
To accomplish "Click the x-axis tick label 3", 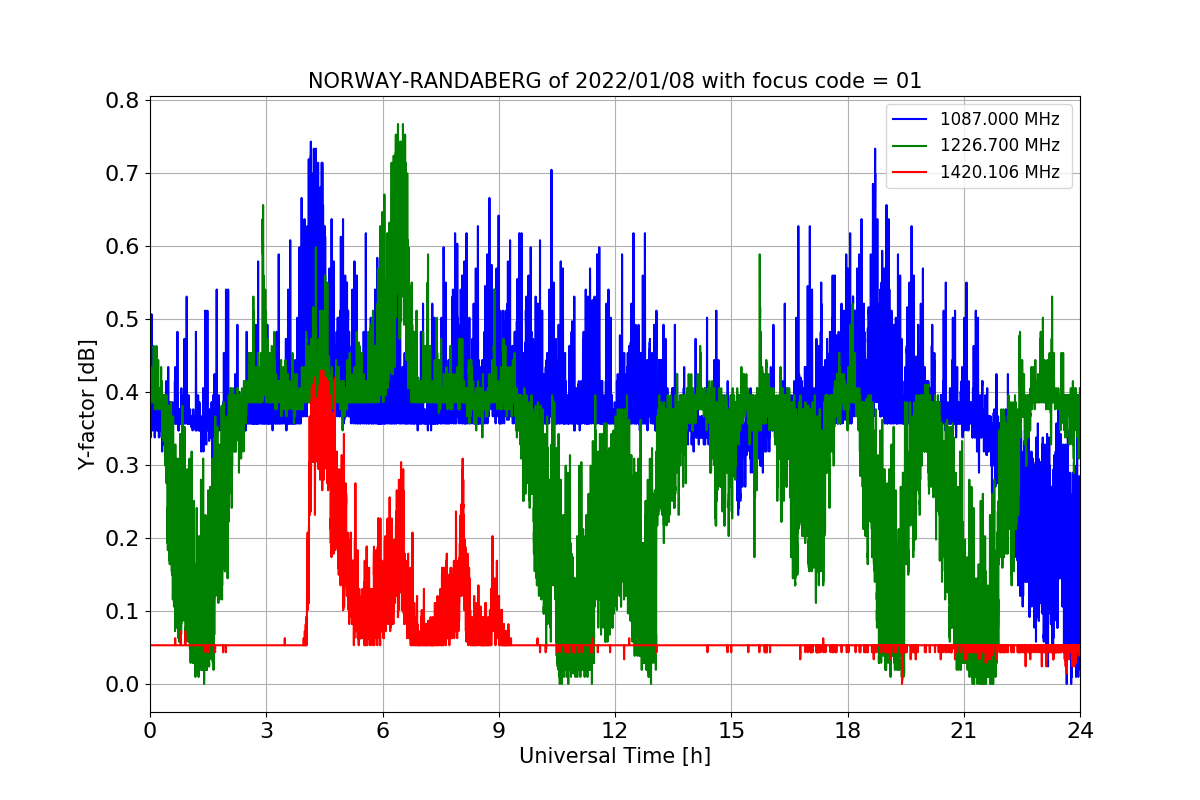I will coord(266,730).
